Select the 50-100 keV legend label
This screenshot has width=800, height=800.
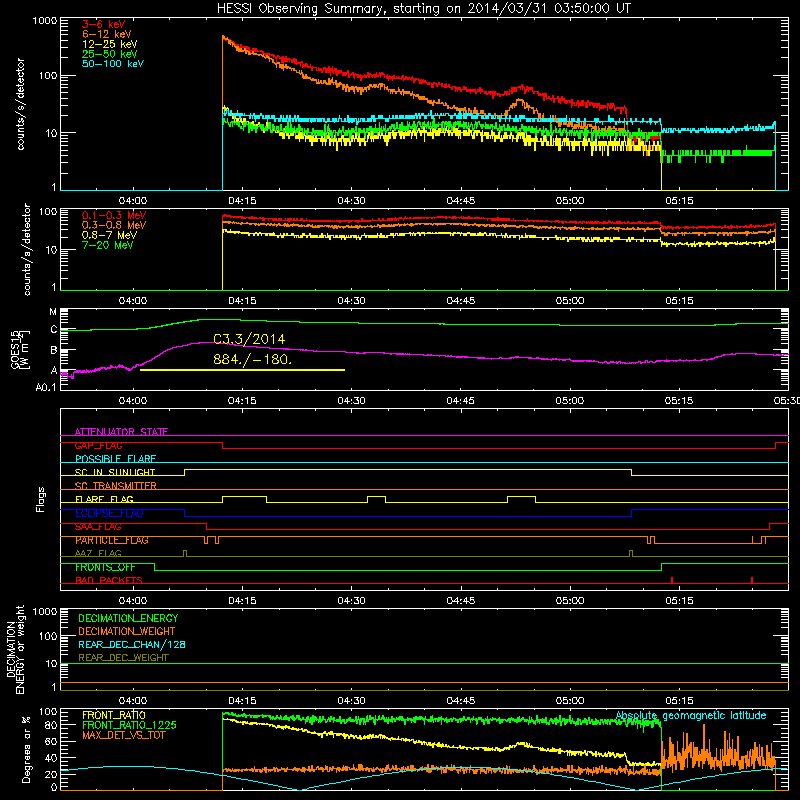113,64
